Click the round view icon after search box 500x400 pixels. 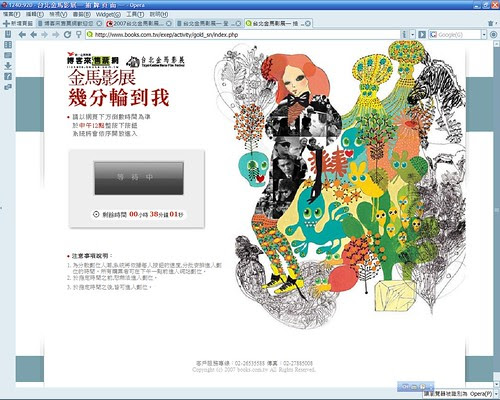(493, 34)
